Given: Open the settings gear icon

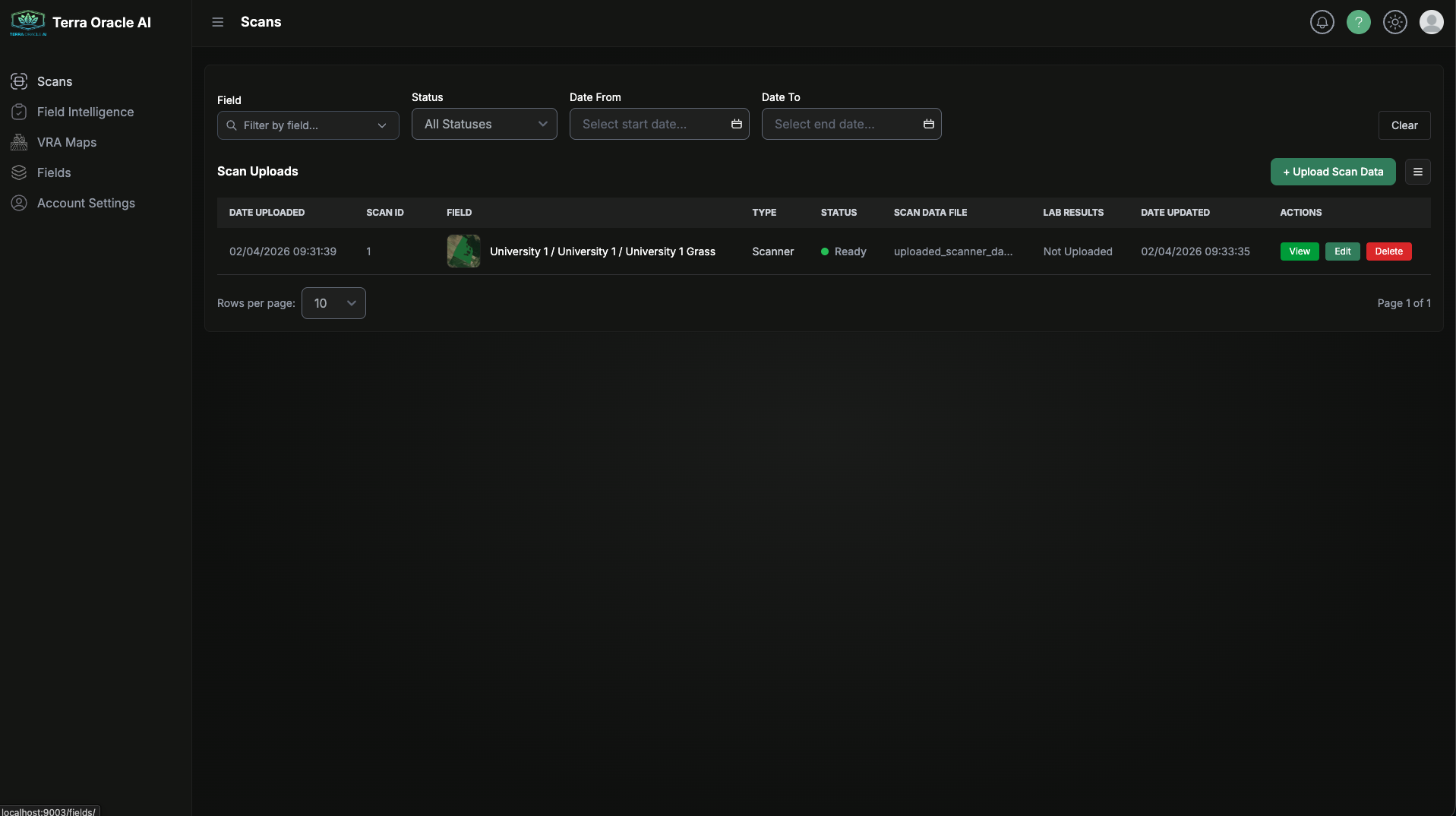Looking at the screenshot, I should [x=1395, y=22].
